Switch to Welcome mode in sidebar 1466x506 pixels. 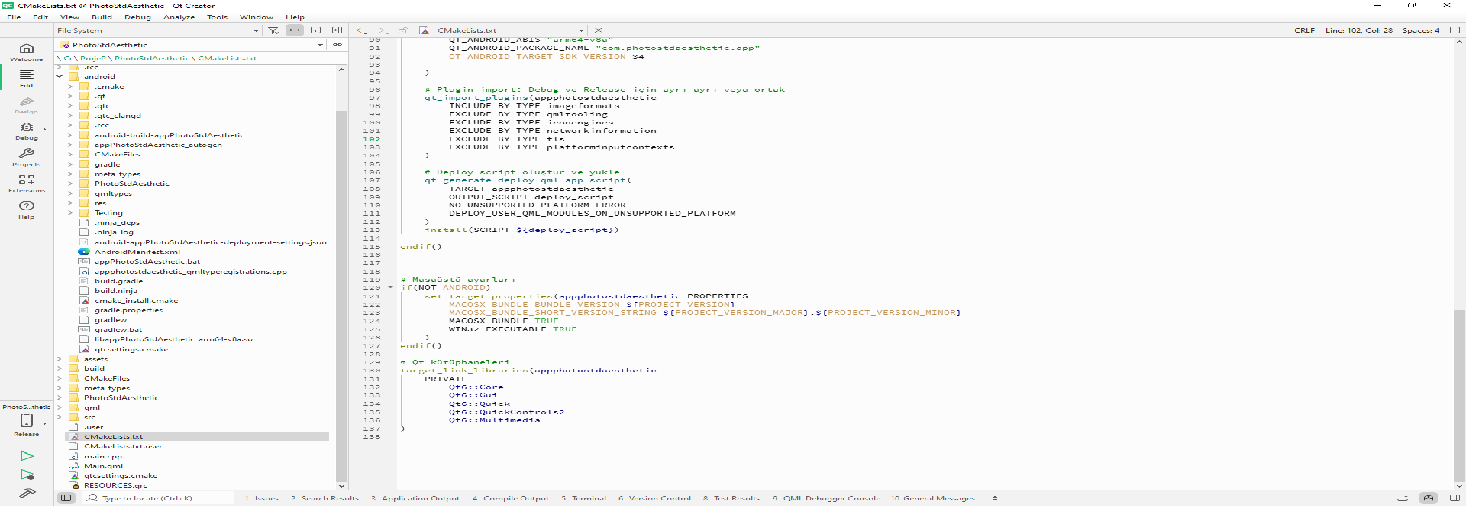[x=27, y=52]
